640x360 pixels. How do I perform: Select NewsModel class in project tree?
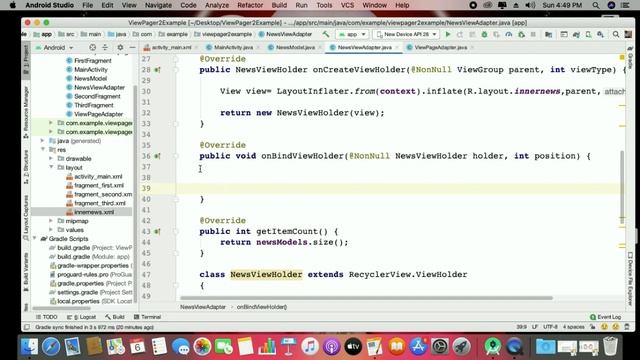tap(90, 78)
